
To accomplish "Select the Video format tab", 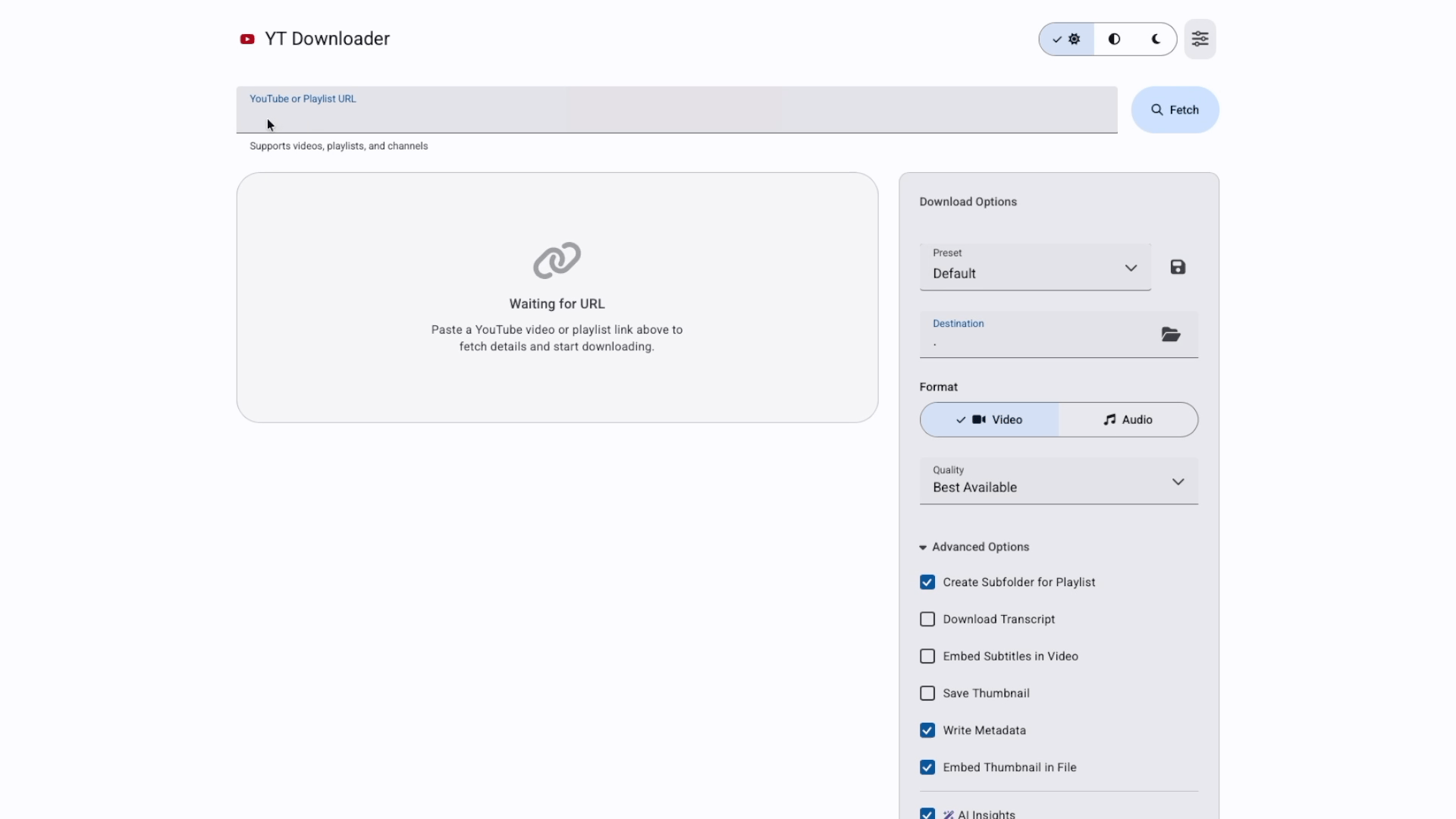I will [x=990, y=419].
